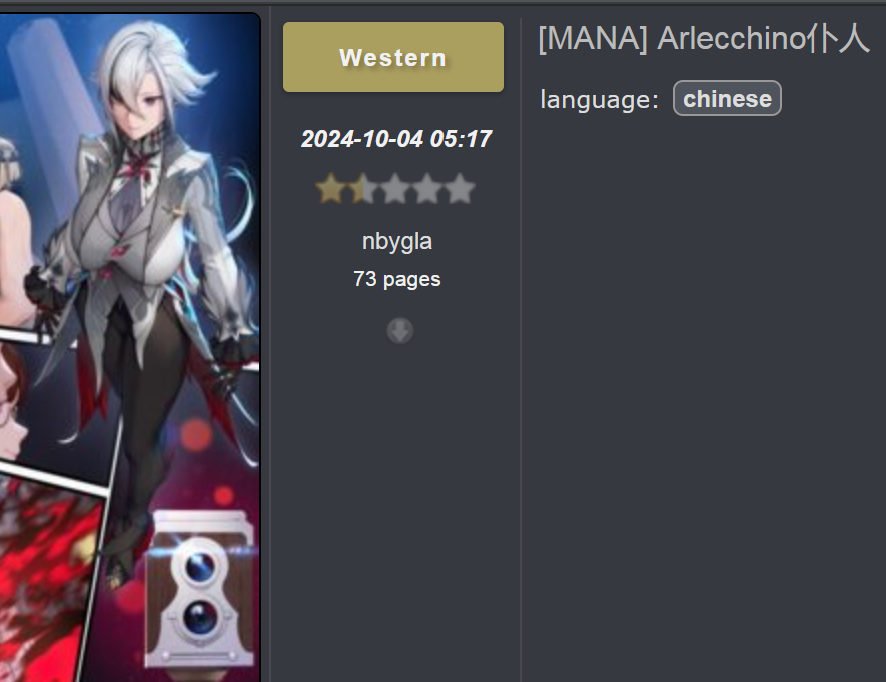Rate the gallery one star

click(x=331, y=189)
